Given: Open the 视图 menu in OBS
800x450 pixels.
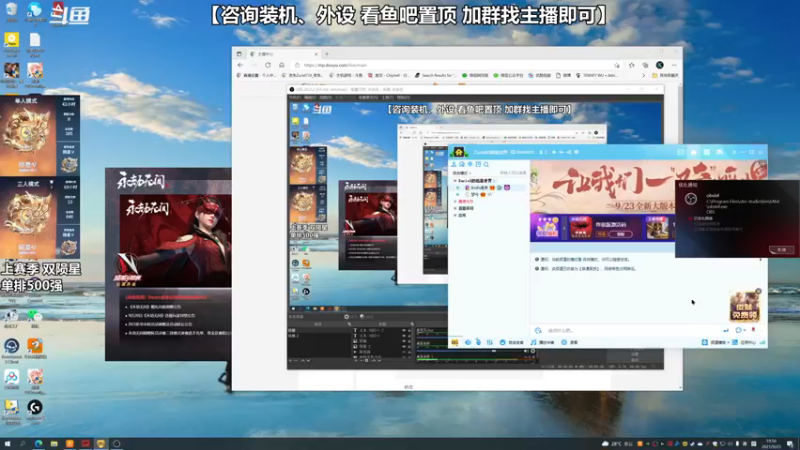Looking at the screenshot, I should [326, 97].
